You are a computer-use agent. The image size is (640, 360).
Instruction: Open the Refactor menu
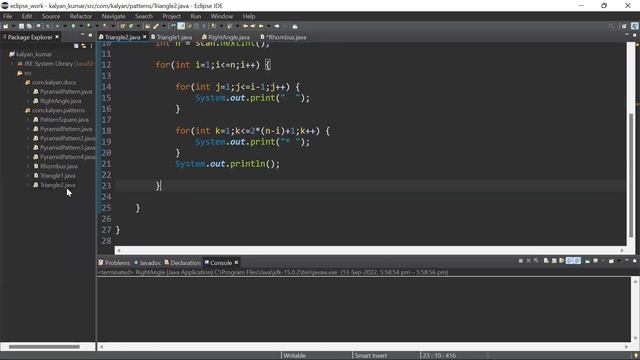tap(81, 16)
